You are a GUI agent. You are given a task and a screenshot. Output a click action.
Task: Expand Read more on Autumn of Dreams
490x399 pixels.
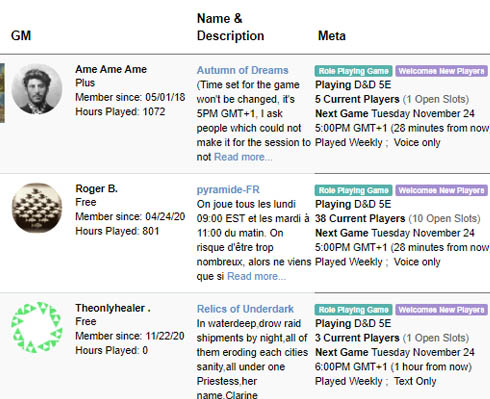[243, 157]
